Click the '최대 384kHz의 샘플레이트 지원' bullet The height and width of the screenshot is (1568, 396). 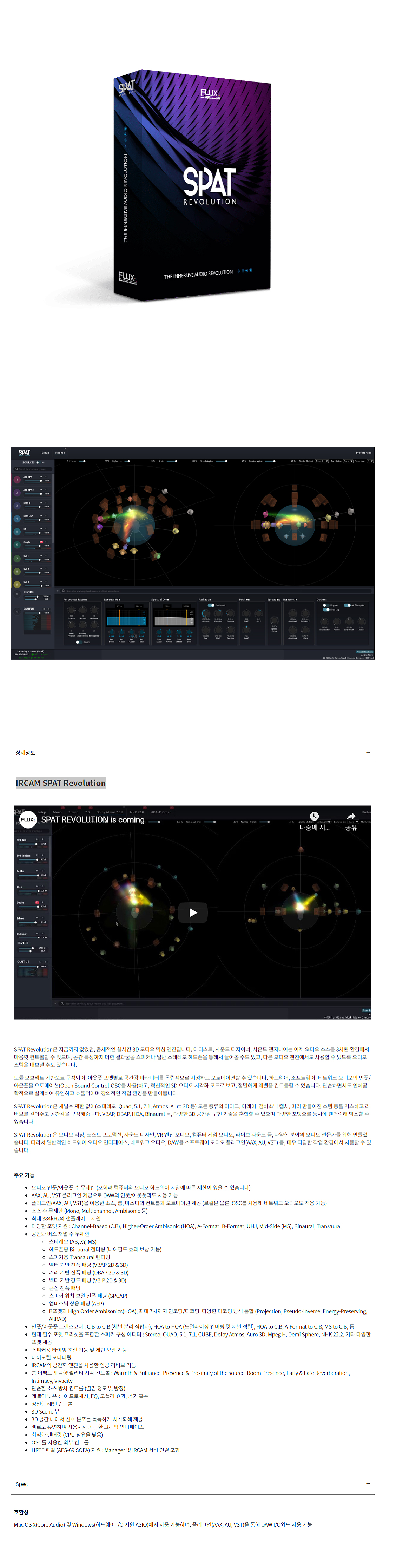[x=66, y=1218]
